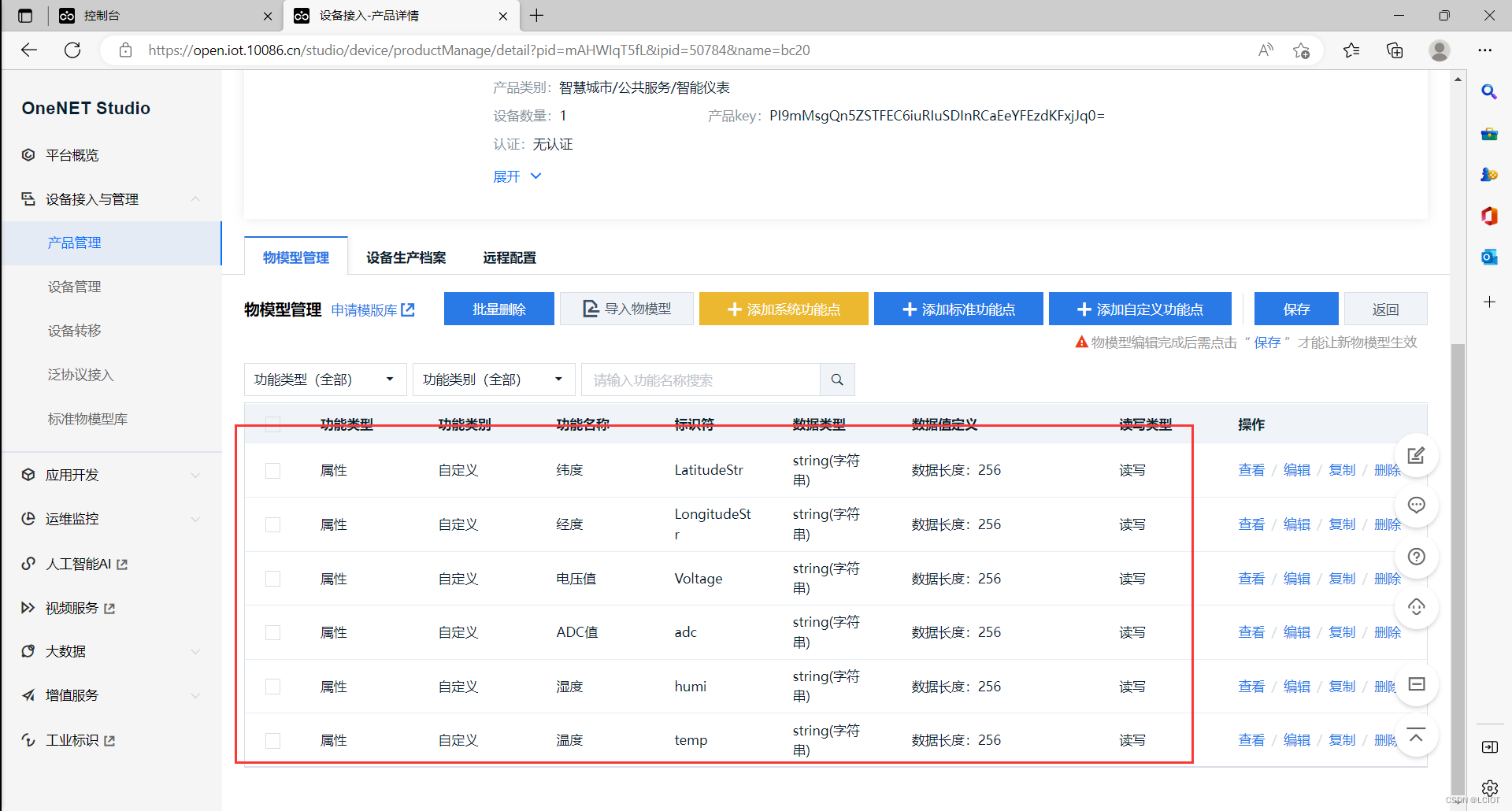Screen dimensions: 1512x811
Task: Check the 电压值 Voltage row checkbox
Action: pyautogui.click(x=272, y=579)
